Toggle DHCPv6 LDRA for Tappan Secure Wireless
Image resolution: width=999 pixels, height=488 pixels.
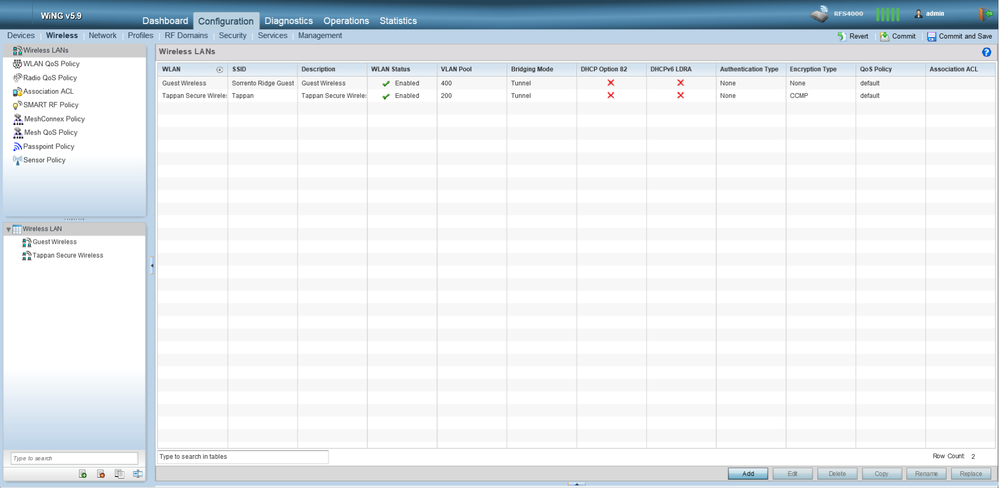click(x=681, y=96)
